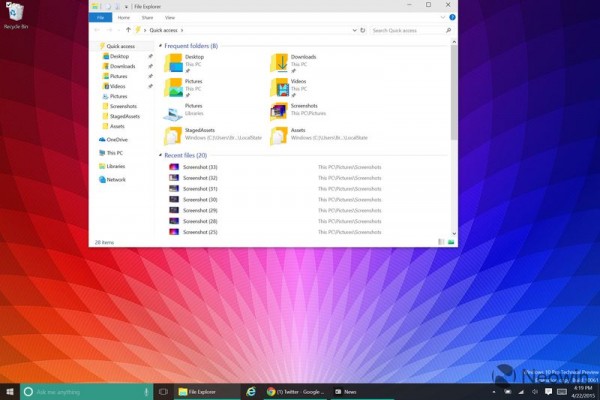This screenshot has height=400, width=600.
Task: Unpin Desktop from Quick access sidebar
Action: tap(149, 57)
